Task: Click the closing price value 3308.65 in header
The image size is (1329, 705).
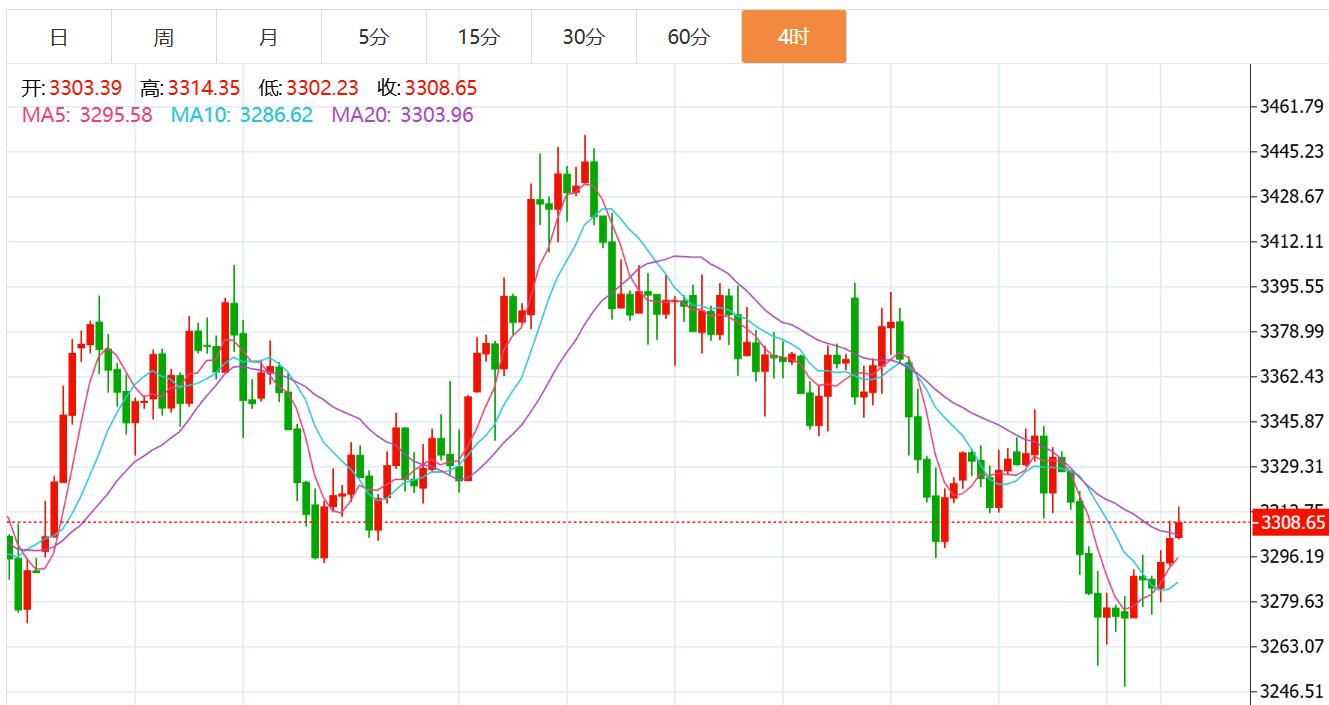Action: pyautogui.click(x=441, y=89)
